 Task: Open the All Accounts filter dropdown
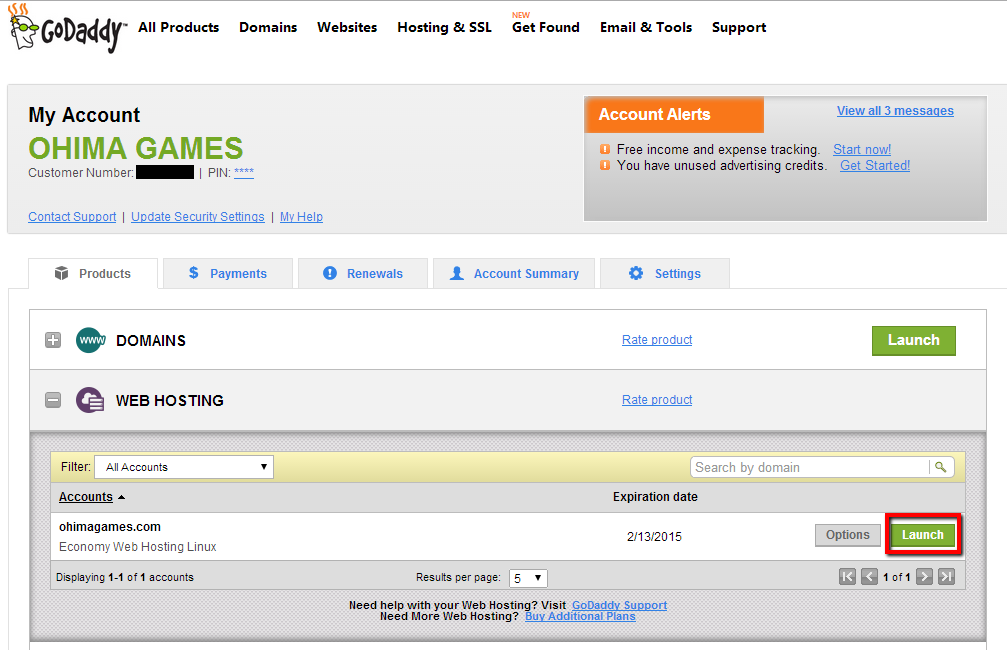pyautogui.click(x=184, y=467)
